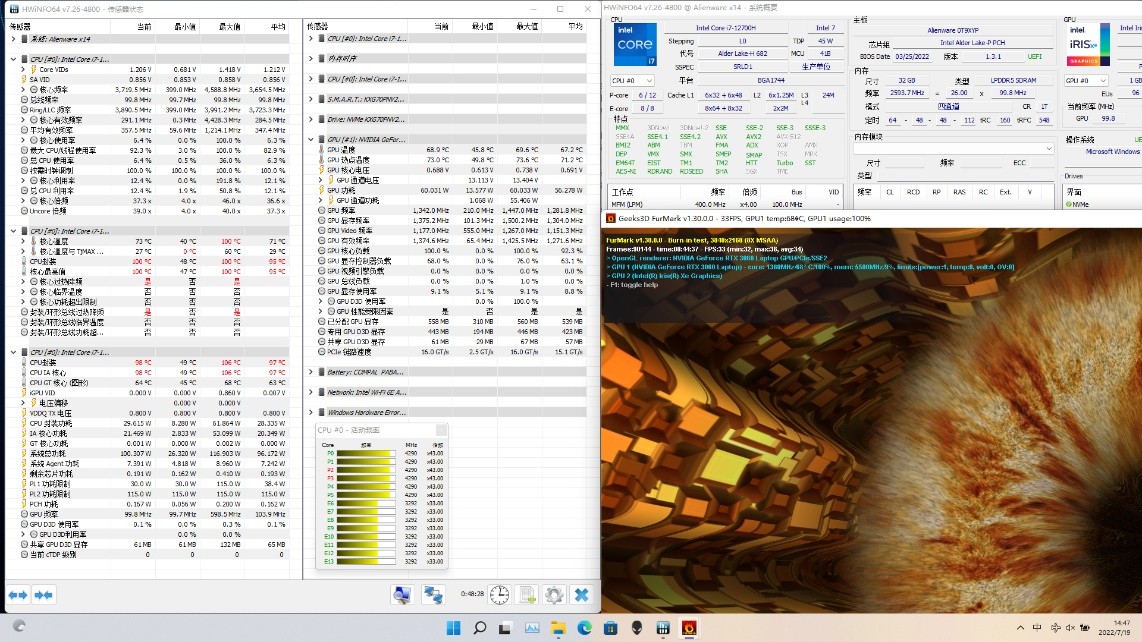Click the SSE4.1 instruction set indicator
Image resolution: width=1142 pixels, height=642 pixels.
pyautogui.click(x=655, y=136)
